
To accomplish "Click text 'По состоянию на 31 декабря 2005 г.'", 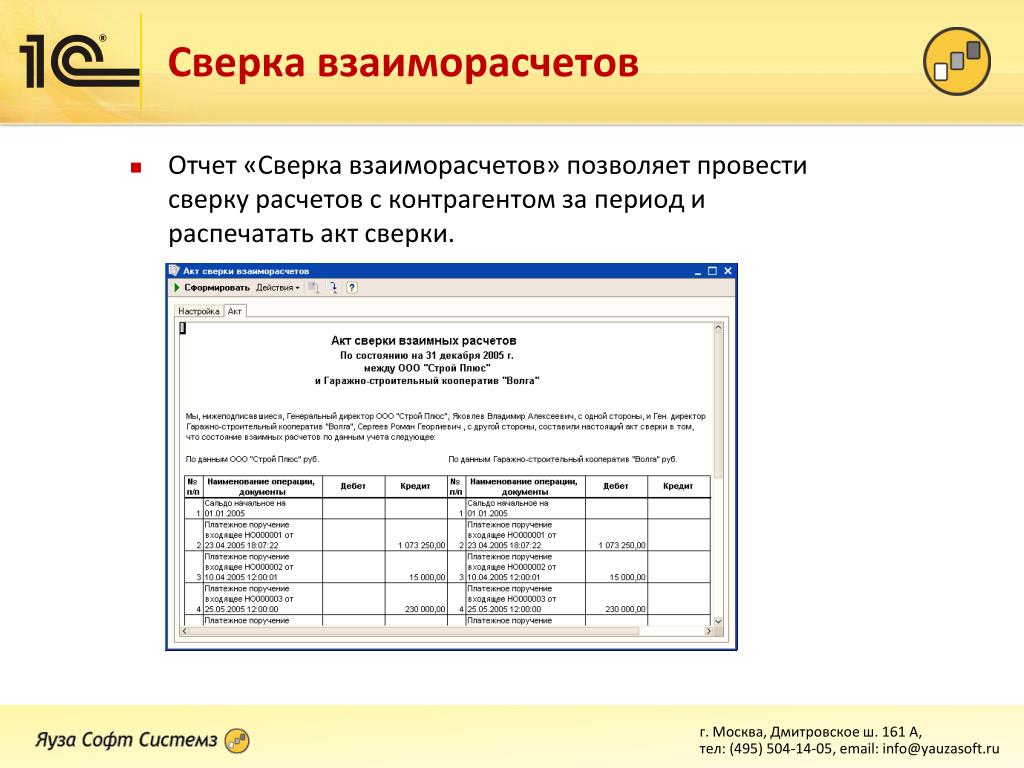I will click(x=426, y=355).
